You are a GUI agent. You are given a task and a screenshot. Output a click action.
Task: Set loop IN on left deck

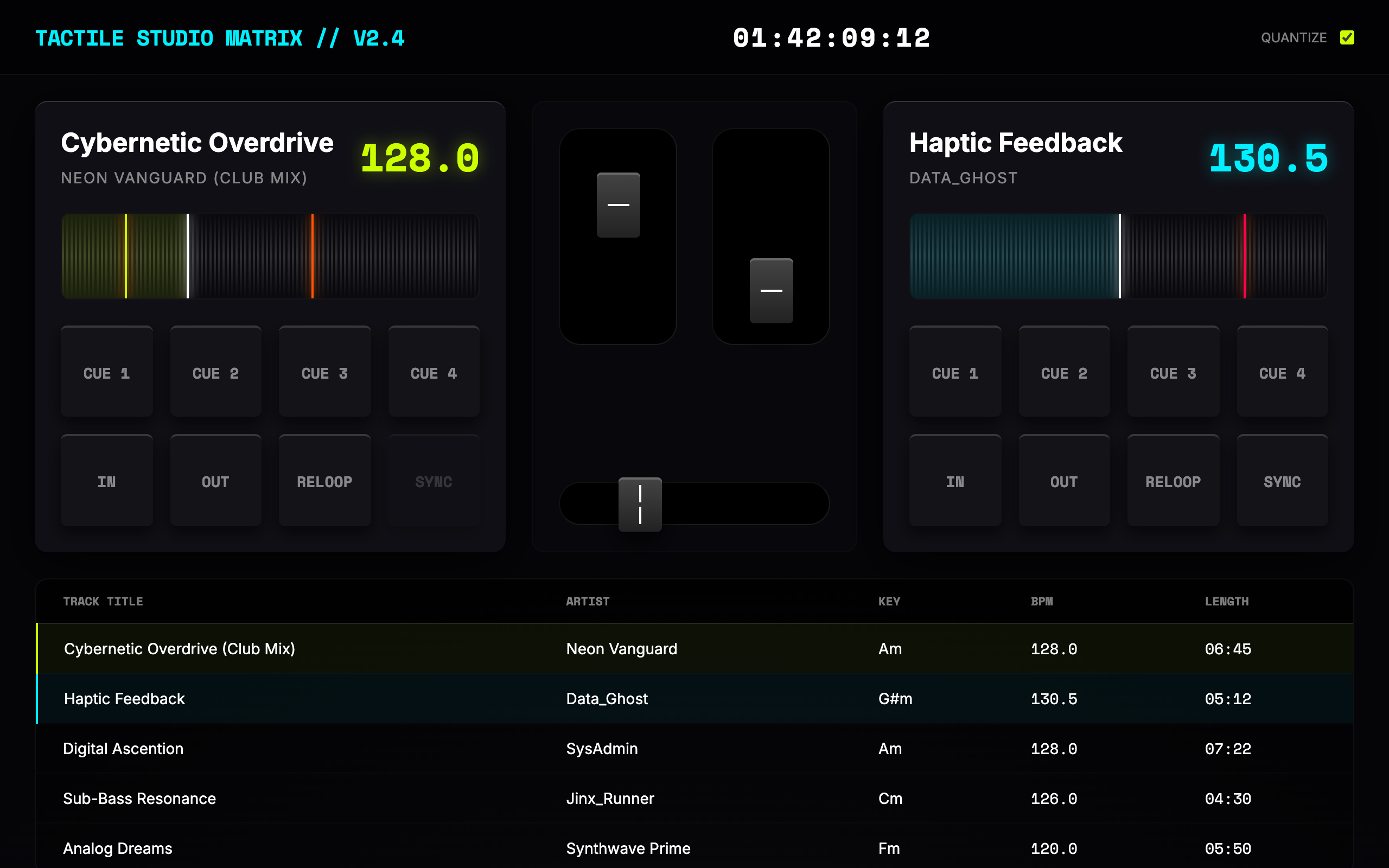coord(107,481)
